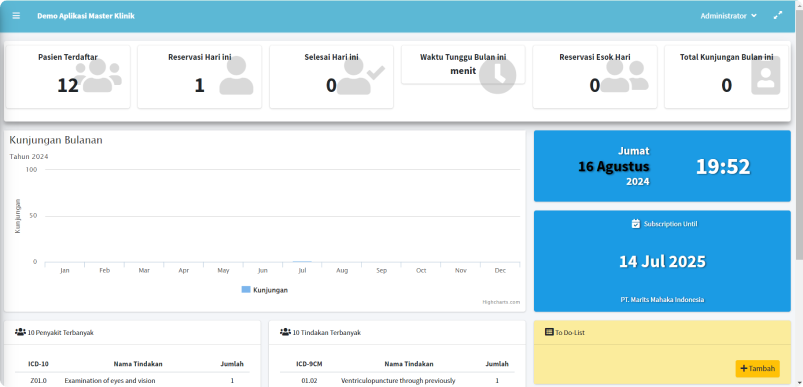Click the Dec label on chart axis
This screenshot has width=803, height=387.
click(x=500, y=270)
